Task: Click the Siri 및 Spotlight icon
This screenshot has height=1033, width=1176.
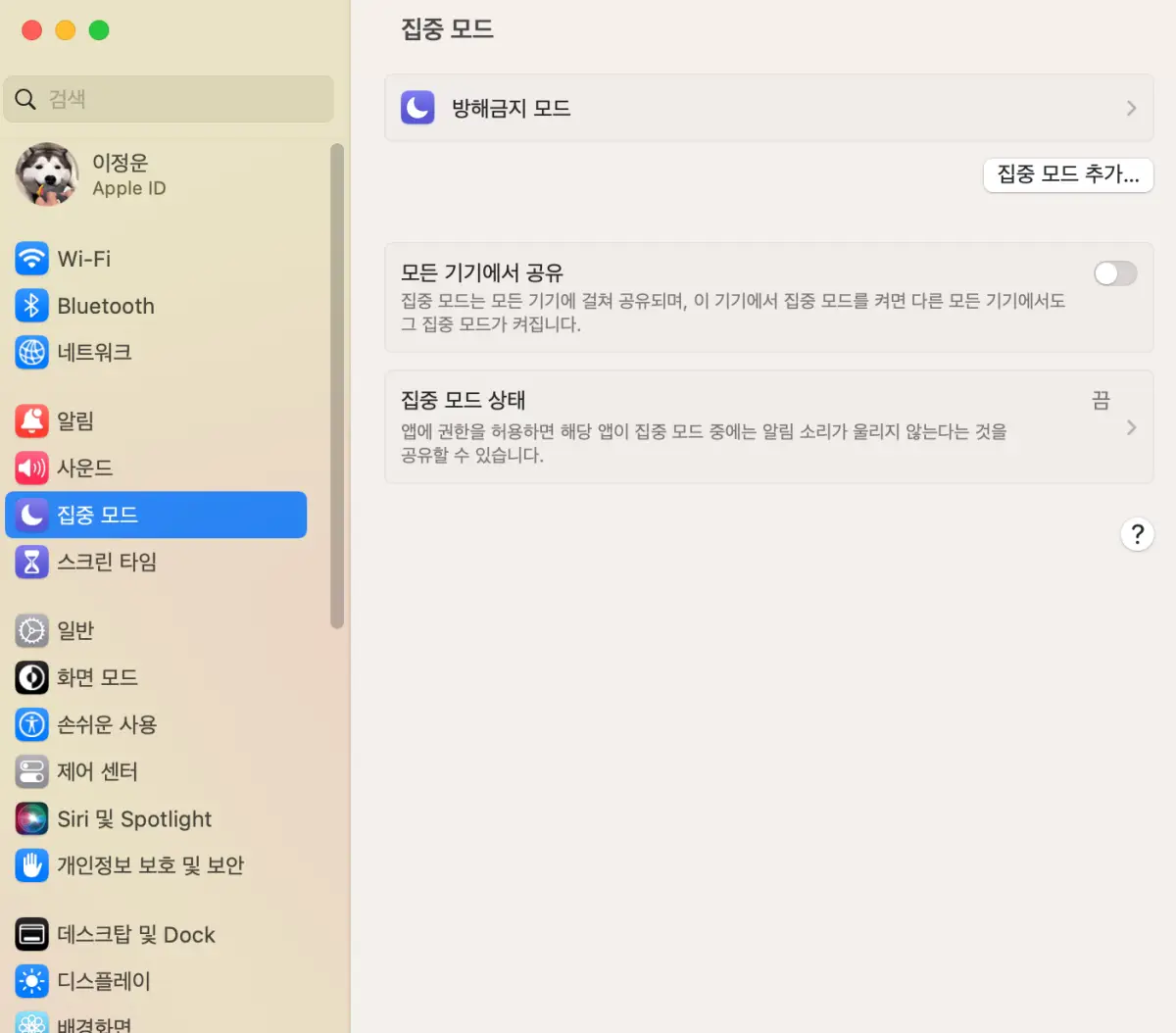Action: pyautogui.click(x=30, y=818)
